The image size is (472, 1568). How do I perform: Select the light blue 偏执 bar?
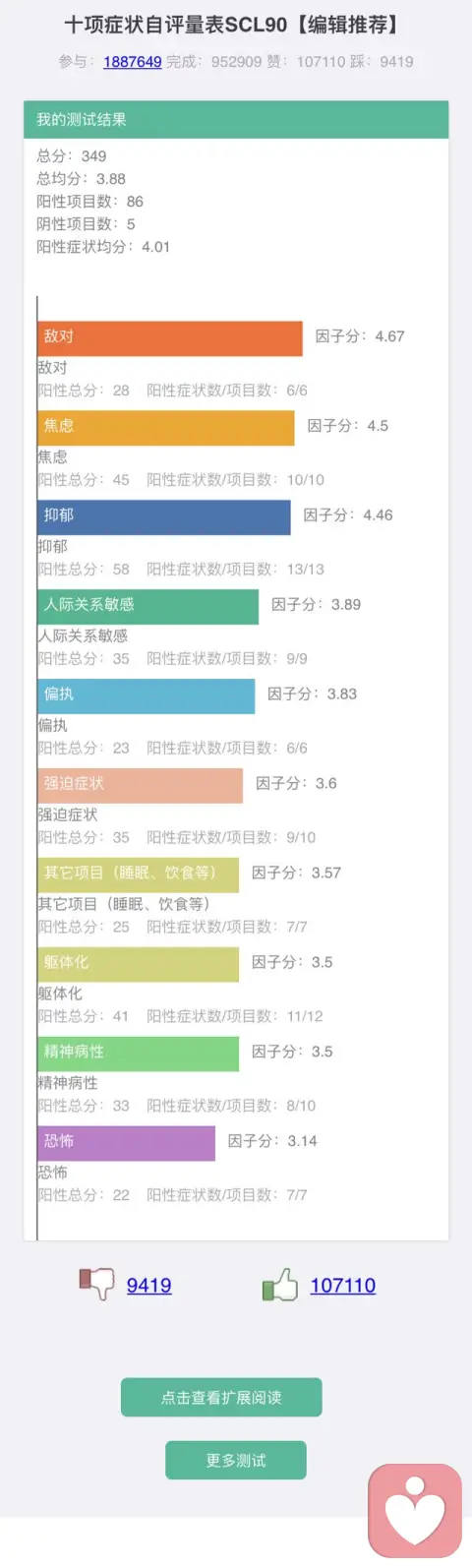point(146,696)
